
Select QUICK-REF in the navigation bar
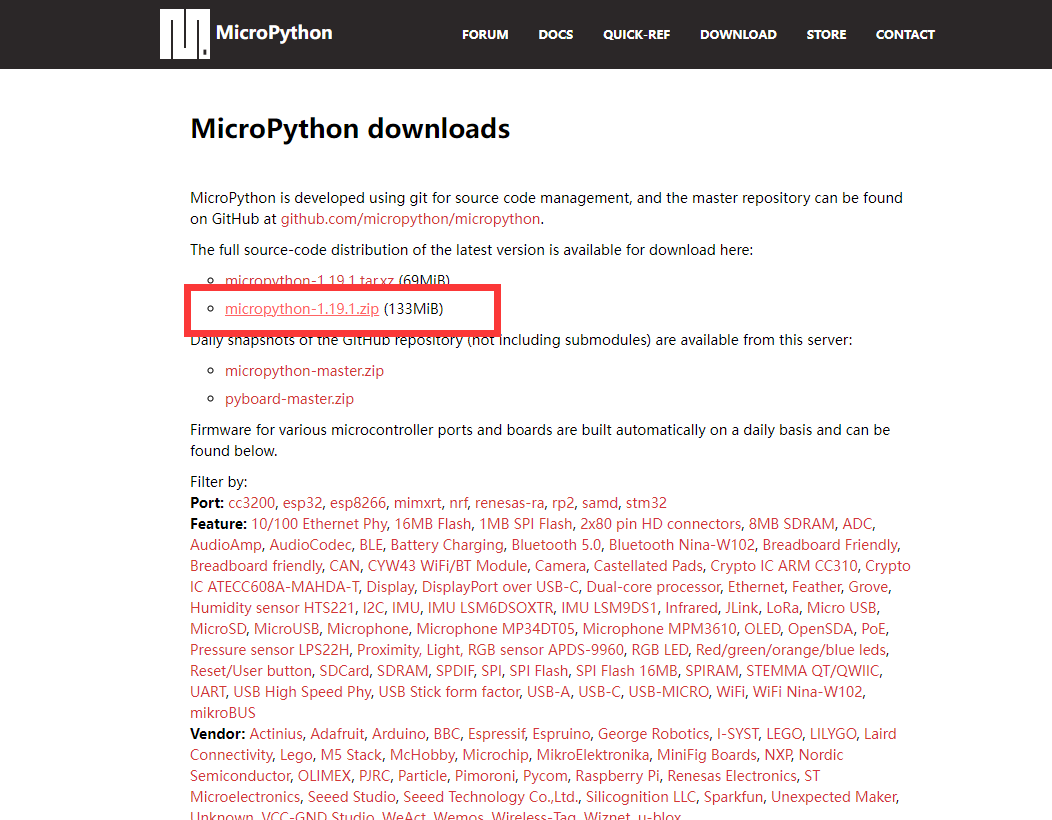click(x=637, y=34)
